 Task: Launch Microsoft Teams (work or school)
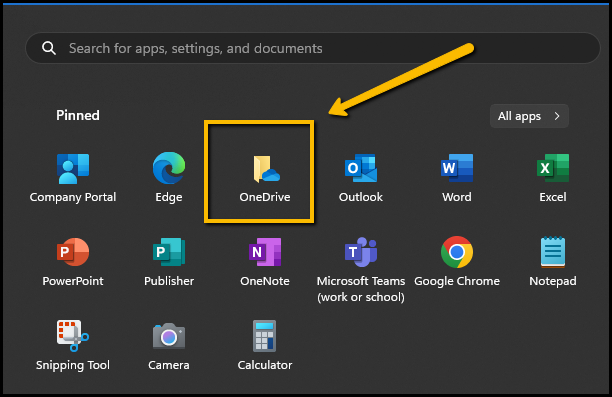(361, 270)
